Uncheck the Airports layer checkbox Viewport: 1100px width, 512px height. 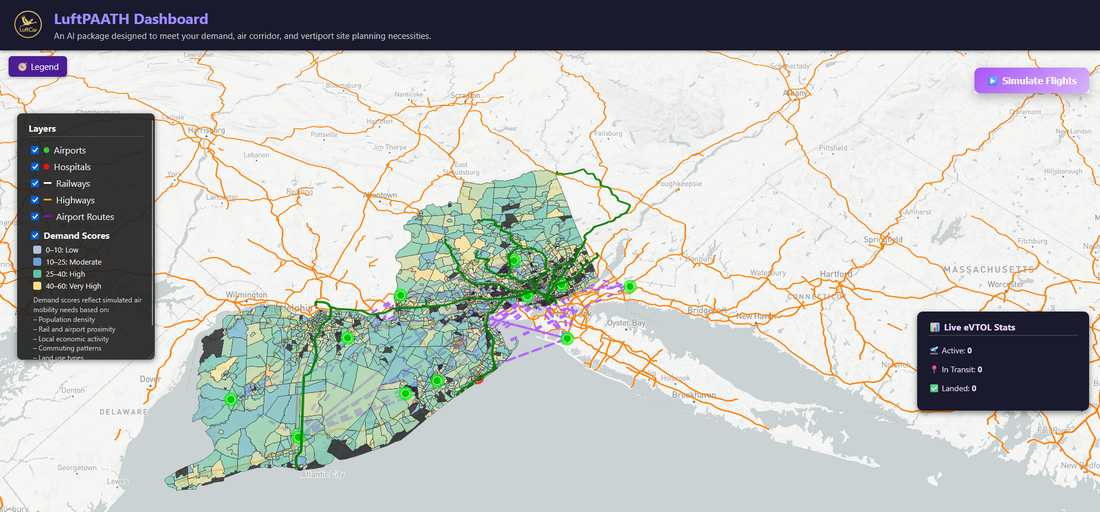[35, 150]
